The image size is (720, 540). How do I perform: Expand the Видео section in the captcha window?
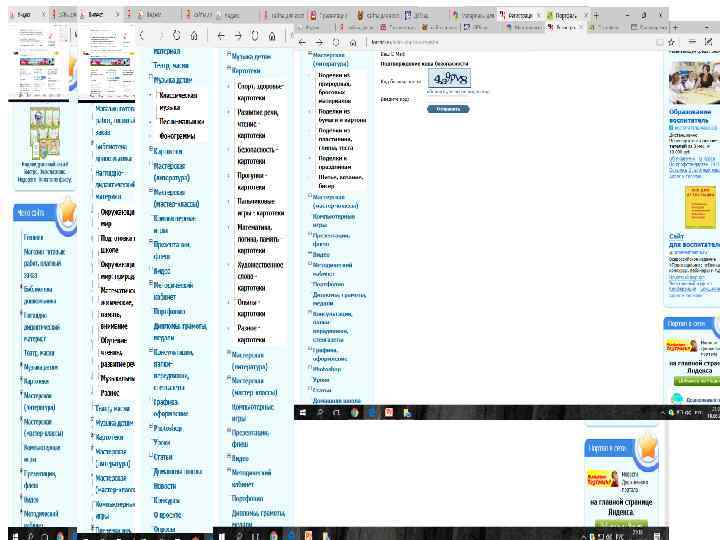(309, 253)
